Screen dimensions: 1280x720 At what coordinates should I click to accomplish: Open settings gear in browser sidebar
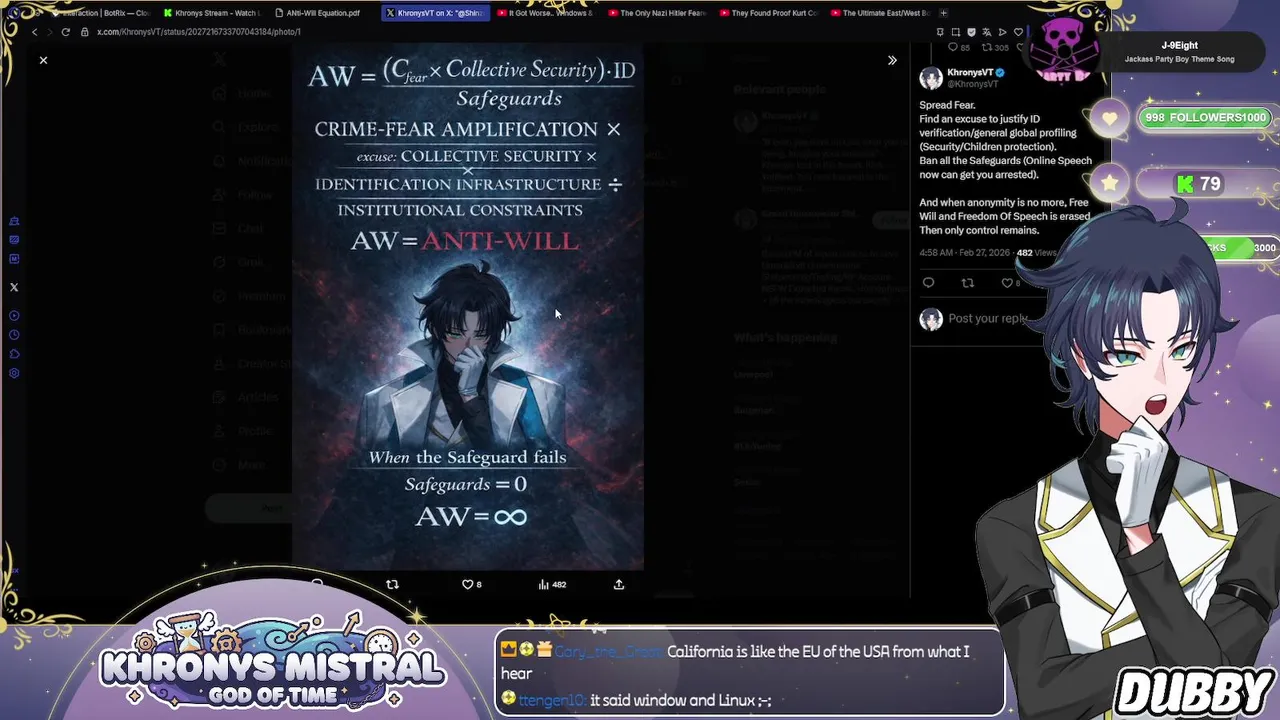[14, 373]
